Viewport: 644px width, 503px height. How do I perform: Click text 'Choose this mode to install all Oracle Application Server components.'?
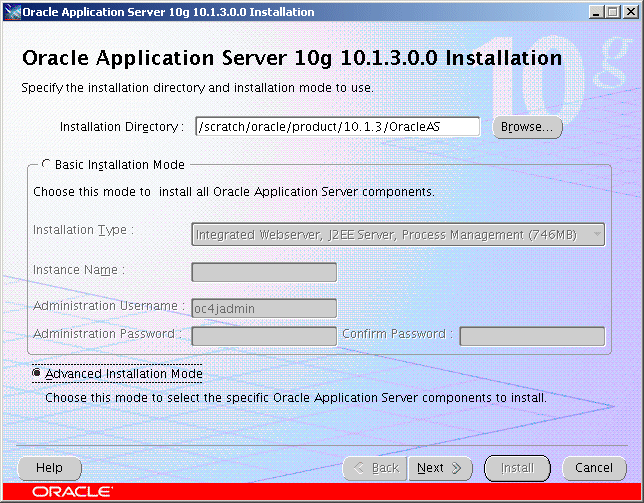pyautogui.click(x=234, y=192)
